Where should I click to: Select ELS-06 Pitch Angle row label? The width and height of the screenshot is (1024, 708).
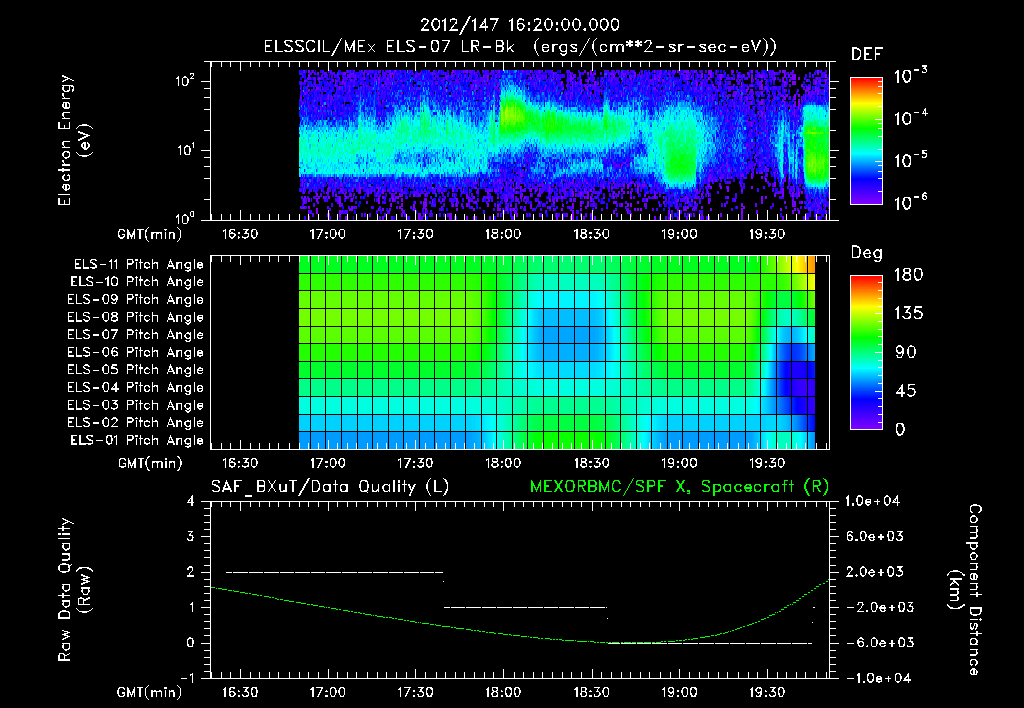coord(135,353)
